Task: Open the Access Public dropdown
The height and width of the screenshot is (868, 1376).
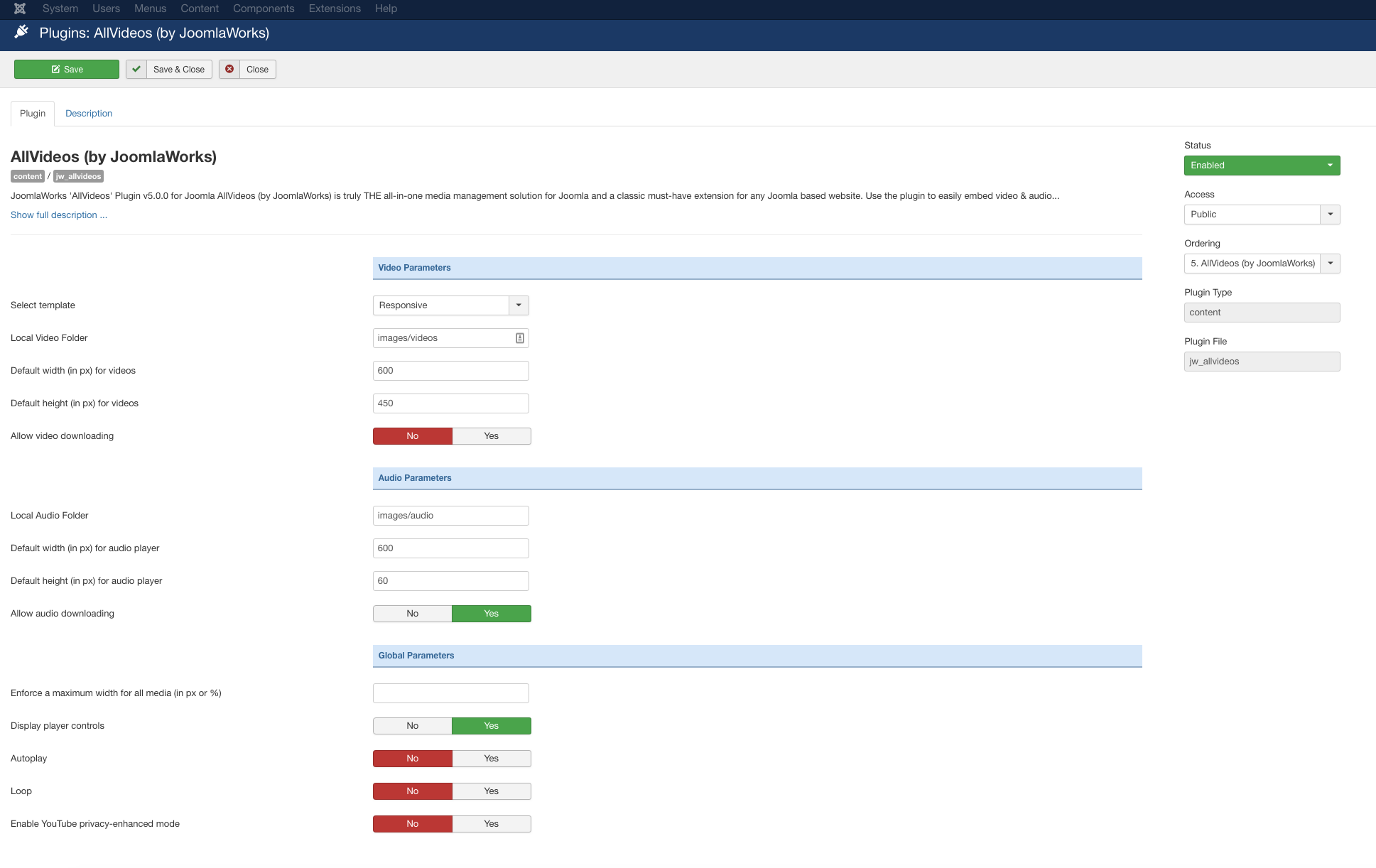Action: click(x=1262, y=215)
